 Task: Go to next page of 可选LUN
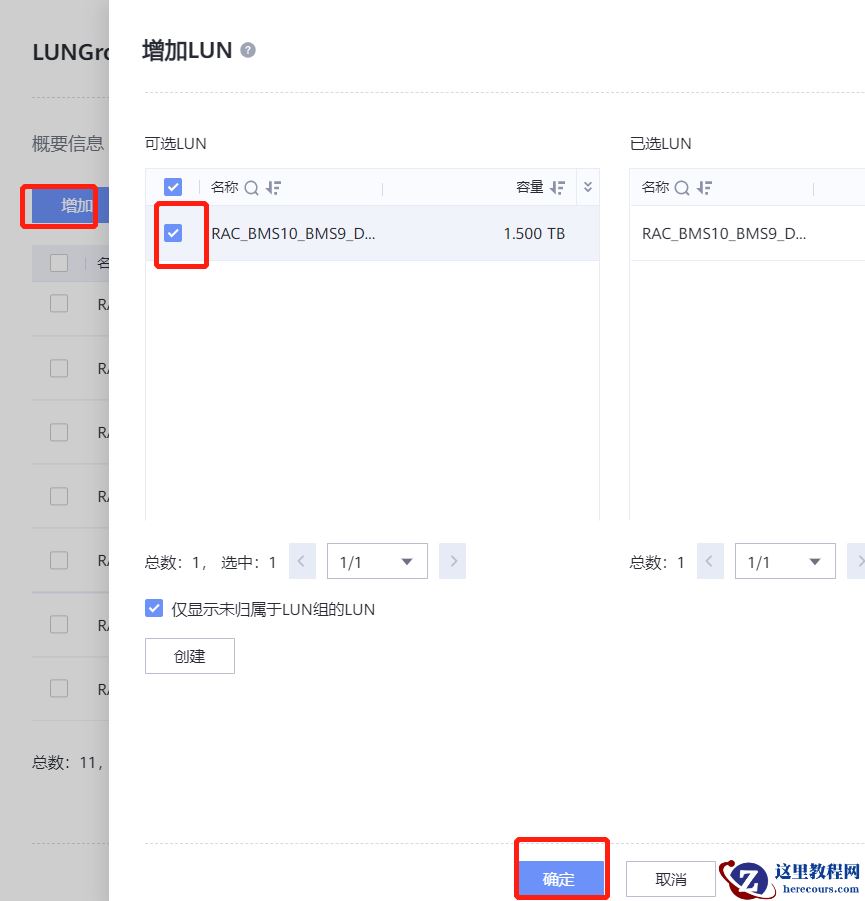(x=453, y=561)
